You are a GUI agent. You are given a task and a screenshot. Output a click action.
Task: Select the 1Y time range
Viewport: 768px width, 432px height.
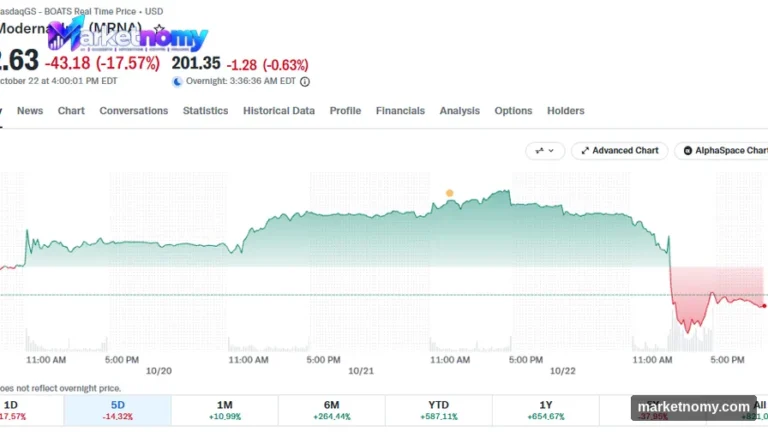point(546,410)
